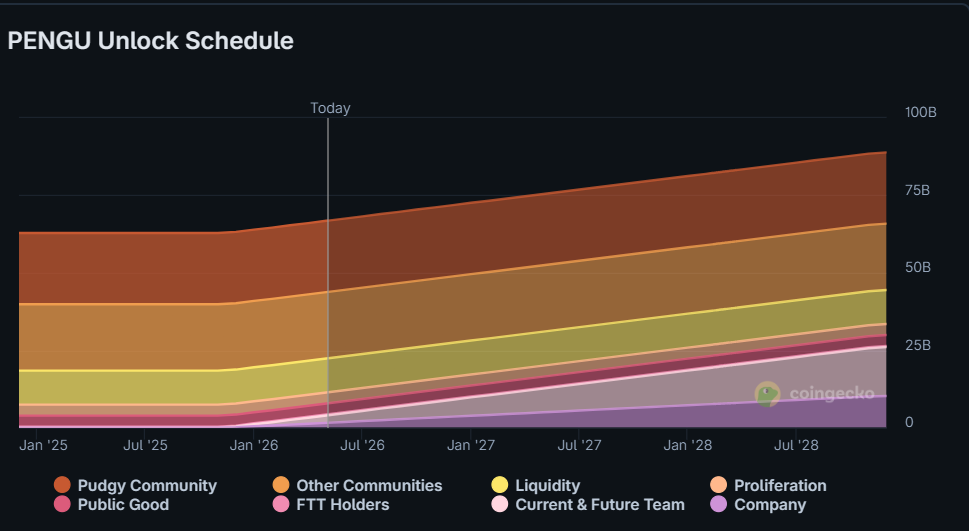Click the 0 y-axis label
The width and height of the screenshot is (969, 531).
pyautogui.click(x=909, y=422)
